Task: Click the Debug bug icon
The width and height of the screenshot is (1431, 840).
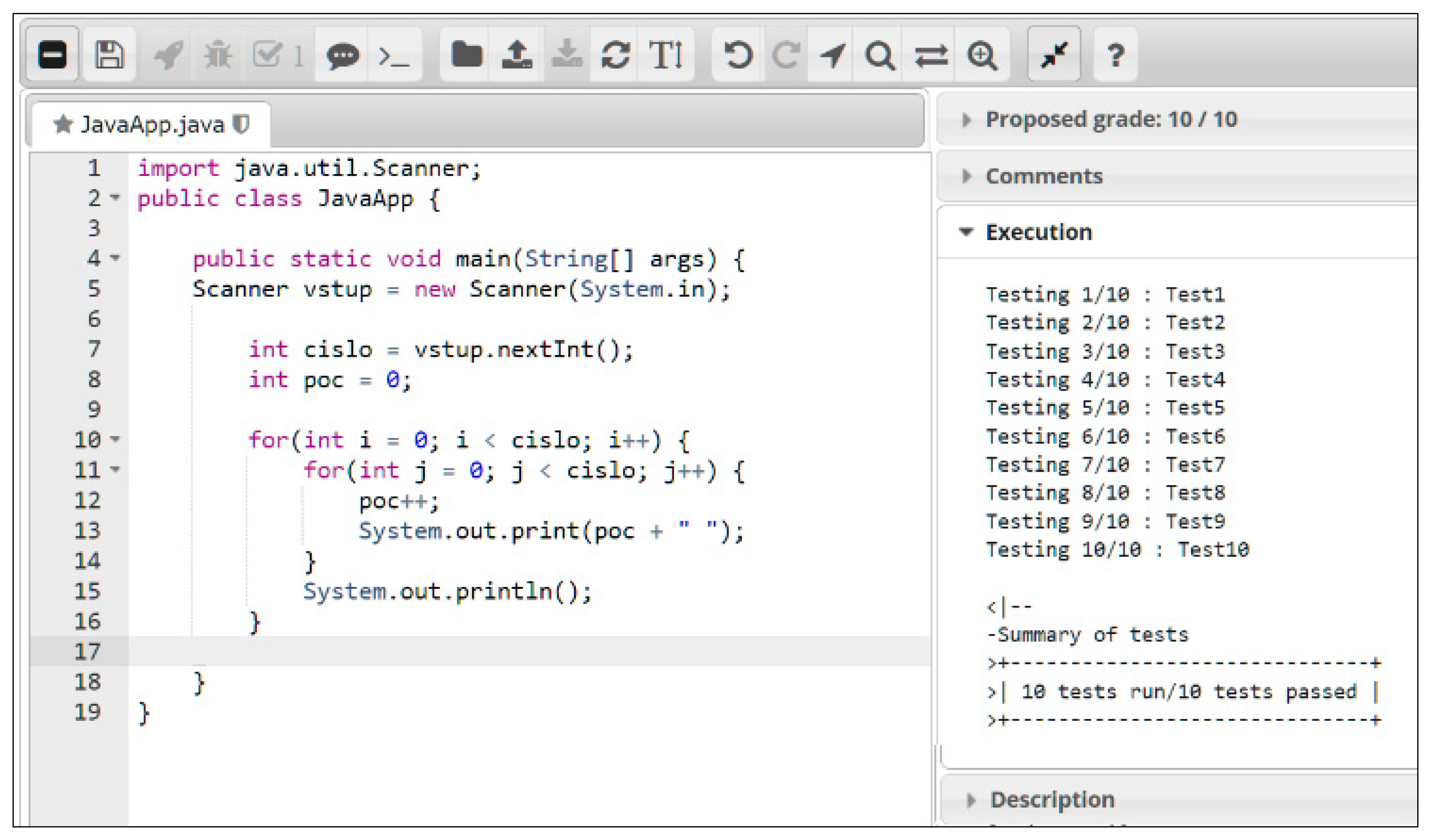Action: pos(218,55)
